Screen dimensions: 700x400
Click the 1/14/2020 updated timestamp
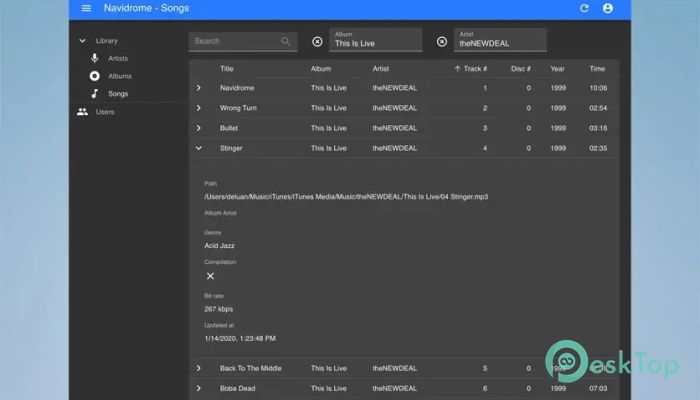240,338
